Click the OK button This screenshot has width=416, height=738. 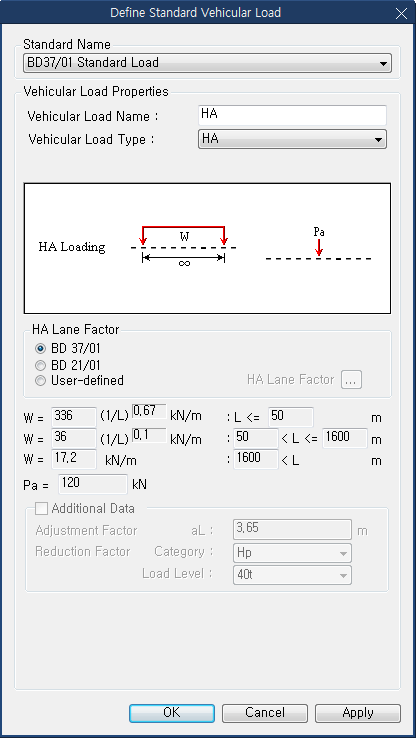click(172, 713)
